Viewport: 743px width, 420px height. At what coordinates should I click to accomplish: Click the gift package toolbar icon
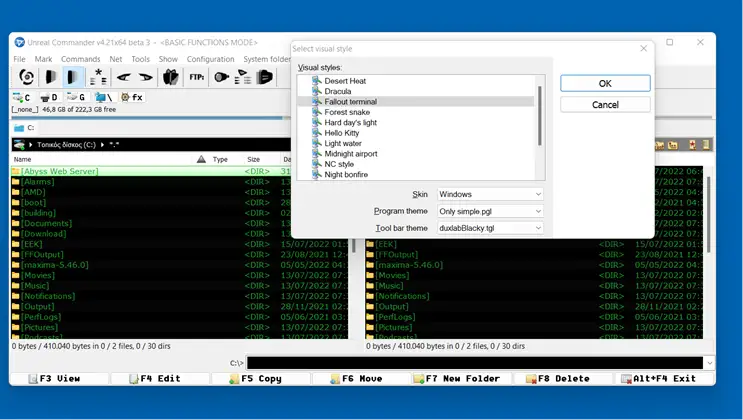(171, 77)
